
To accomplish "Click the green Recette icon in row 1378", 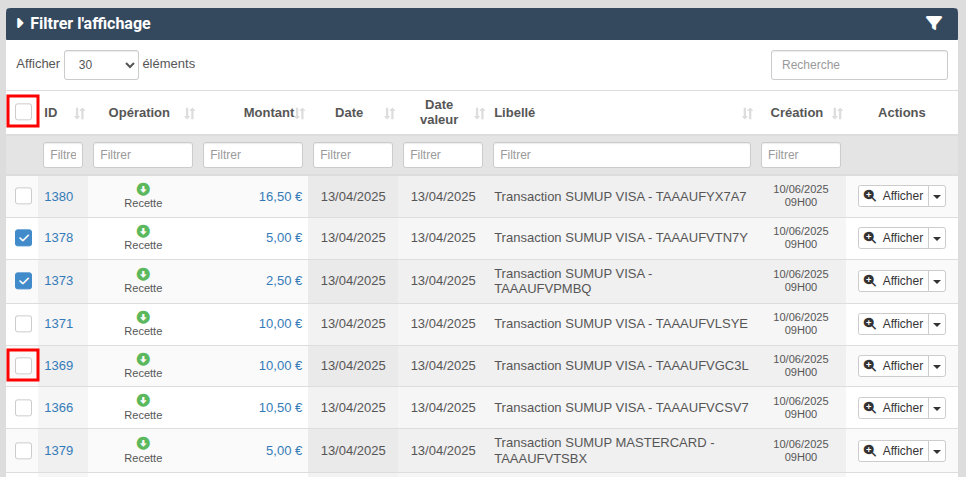I will pos(143,231).
